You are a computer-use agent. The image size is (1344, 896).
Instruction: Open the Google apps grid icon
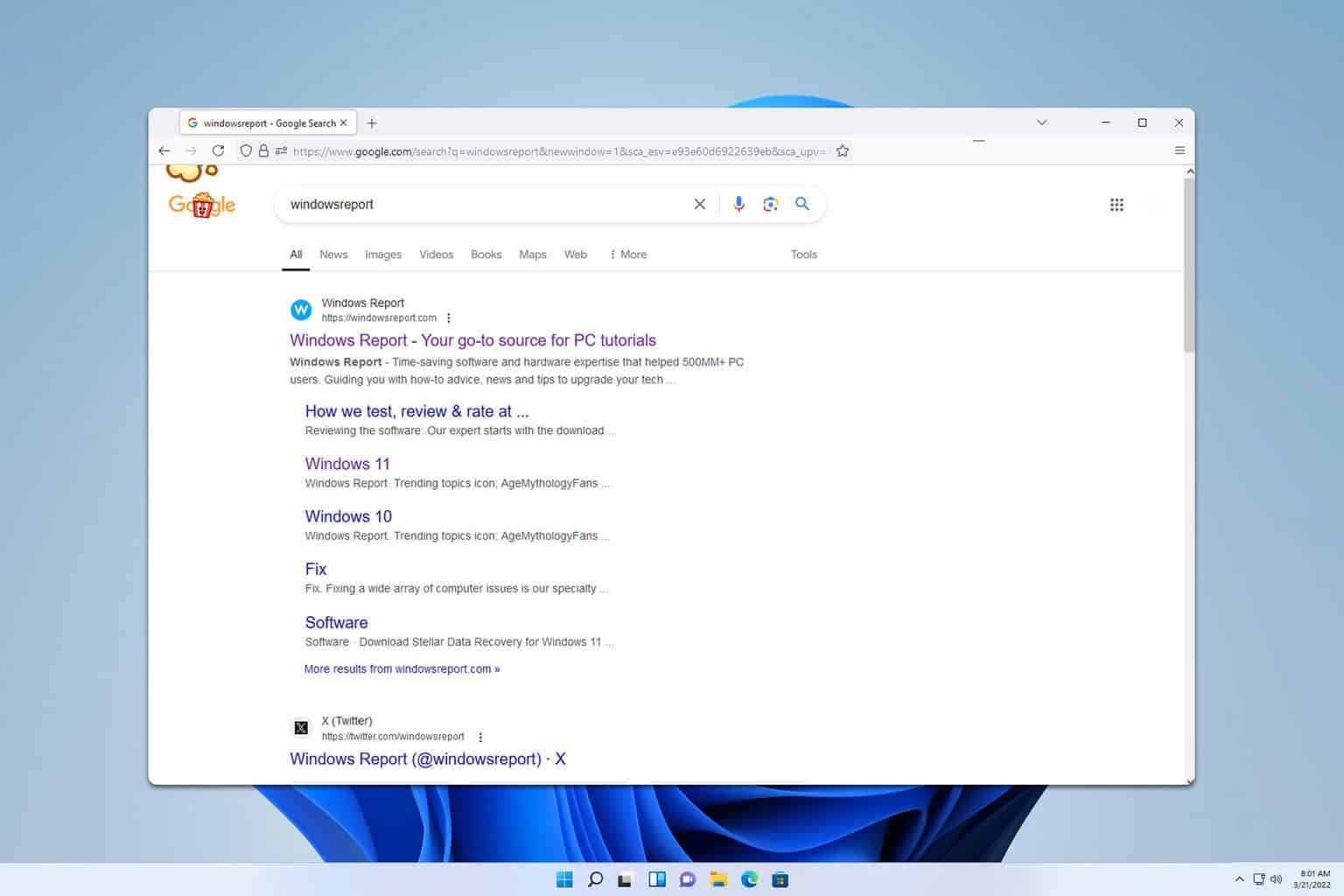(x=1116, y=205)
